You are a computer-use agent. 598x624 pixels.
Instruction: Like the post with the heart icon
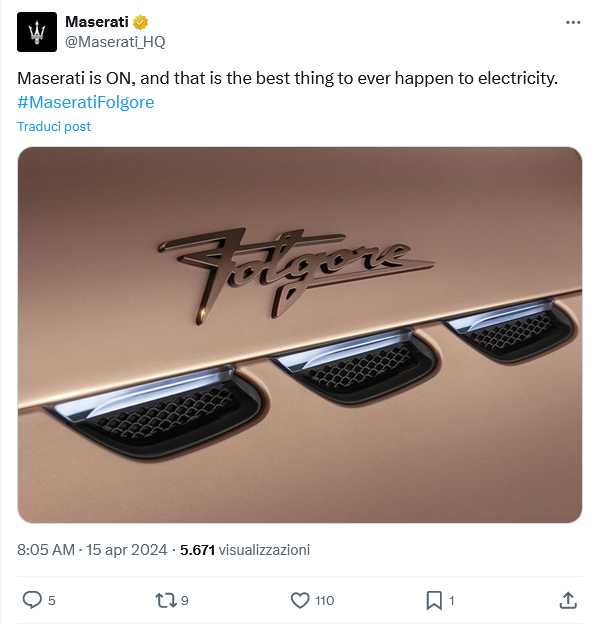coord(300,600)
